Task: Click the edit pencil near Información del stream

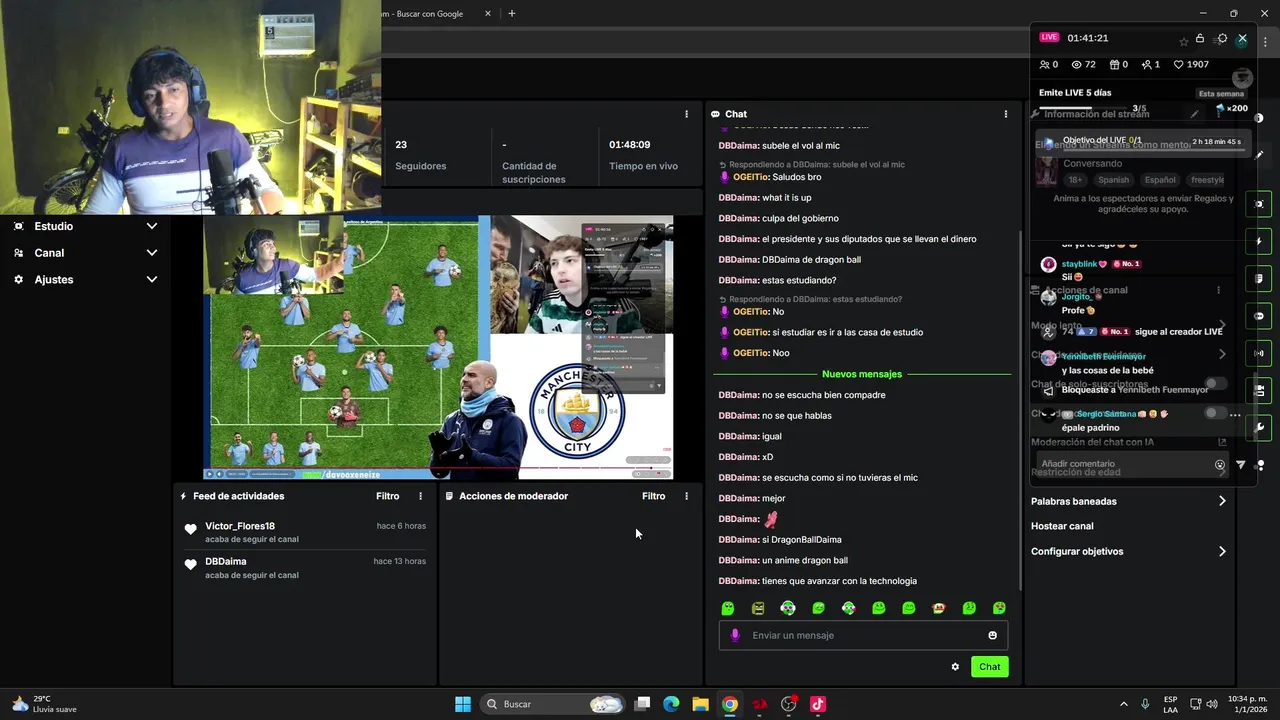Action: point(1194,114)
